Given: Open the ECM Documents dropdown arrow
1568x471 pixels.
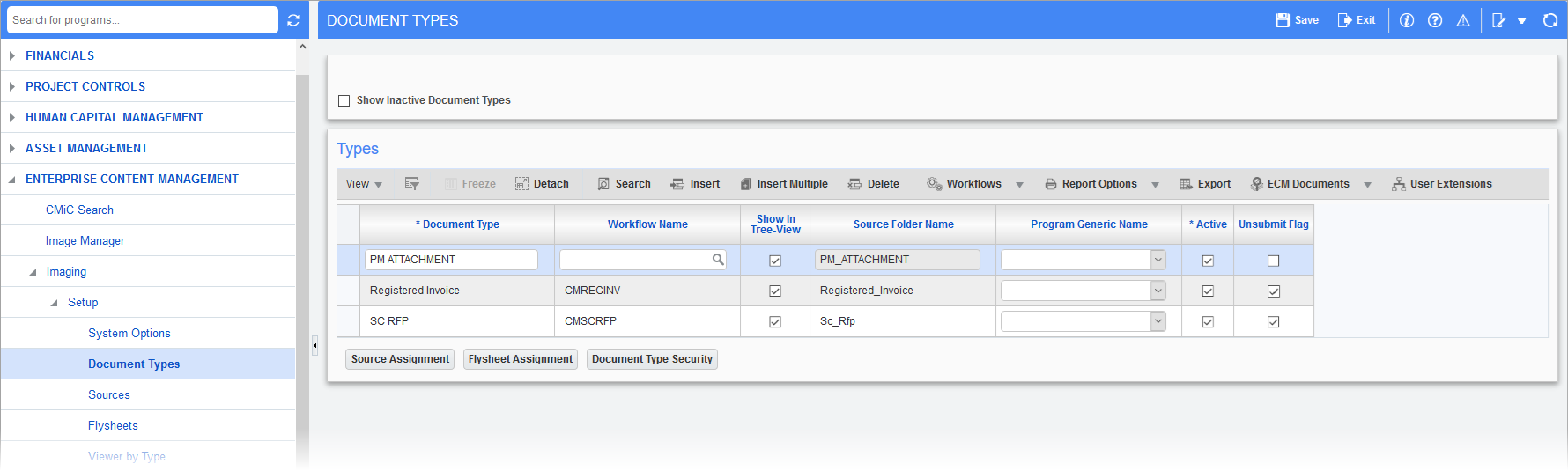Looking at the screenshot, I should (x=1367, y=185).
